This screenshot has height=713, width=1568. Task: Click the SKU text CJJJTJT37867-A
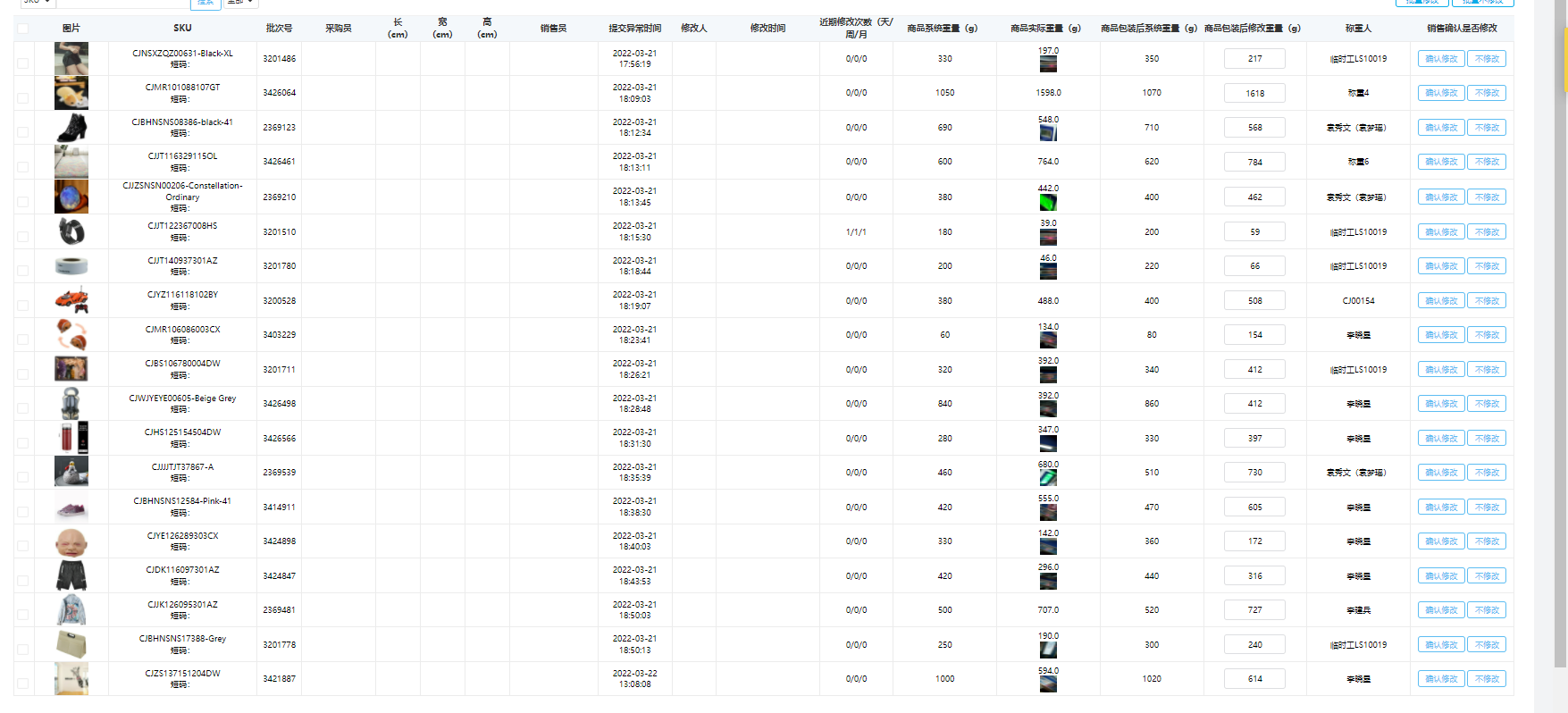pyautogui.click(x=182, y=467)
